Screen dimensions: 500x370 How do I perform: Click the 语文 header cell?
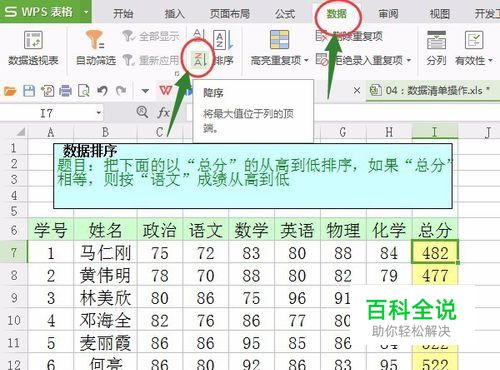206,230
